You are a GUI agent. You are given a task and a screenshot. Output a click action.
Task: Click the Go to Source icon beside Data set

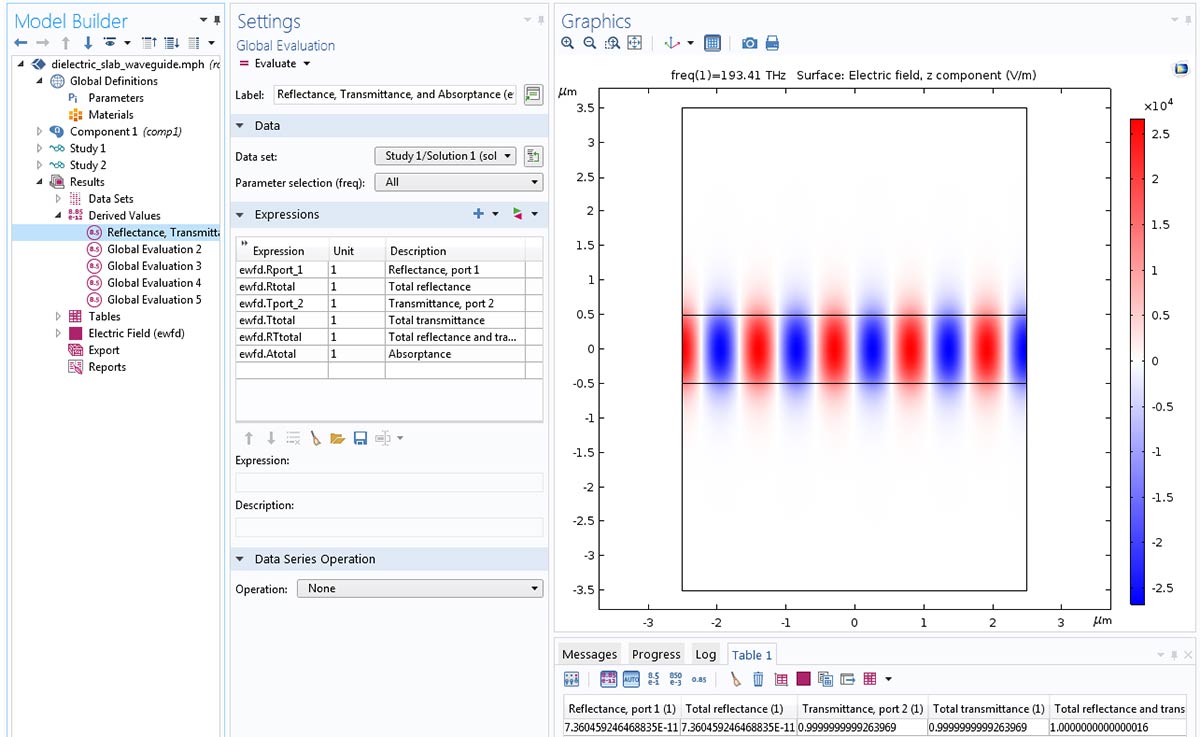pos(533,156)
